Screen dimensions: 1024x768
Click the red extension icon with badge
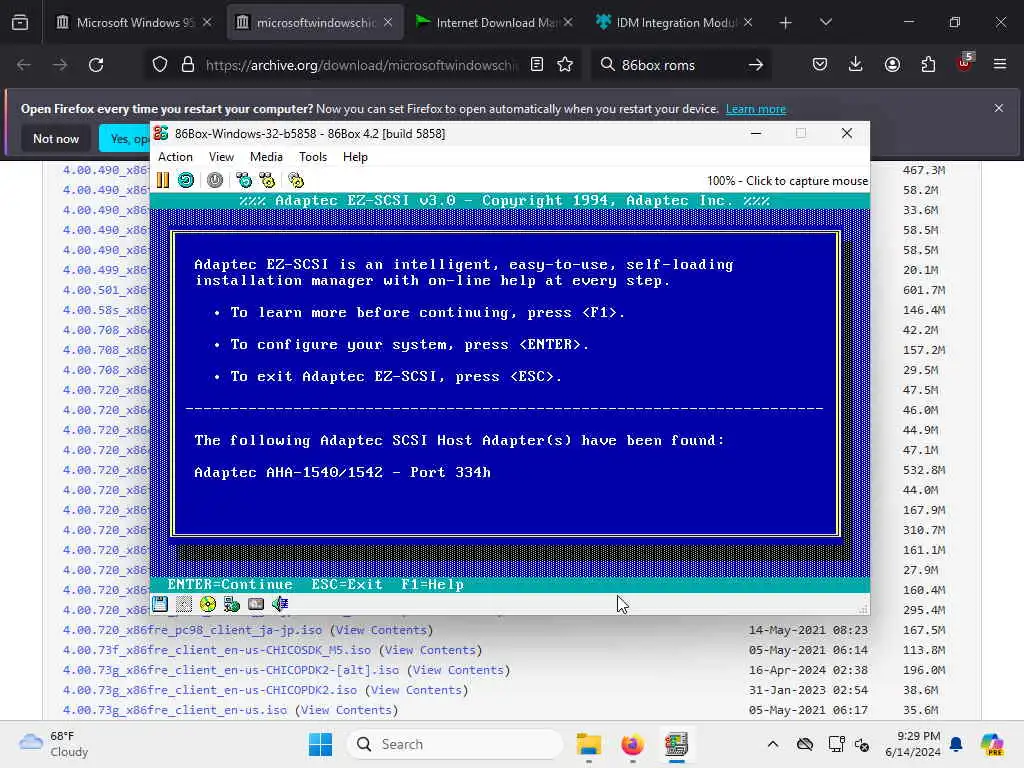pyautogui.click(x=965, y=63)
